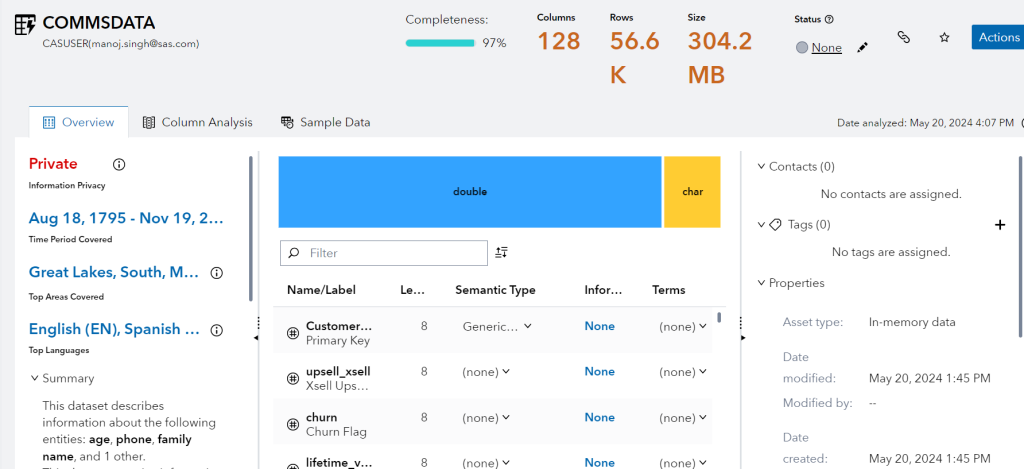Click Great Lakes, South areas value
This screenshot has height=469, width=1024.
[114, 272]
